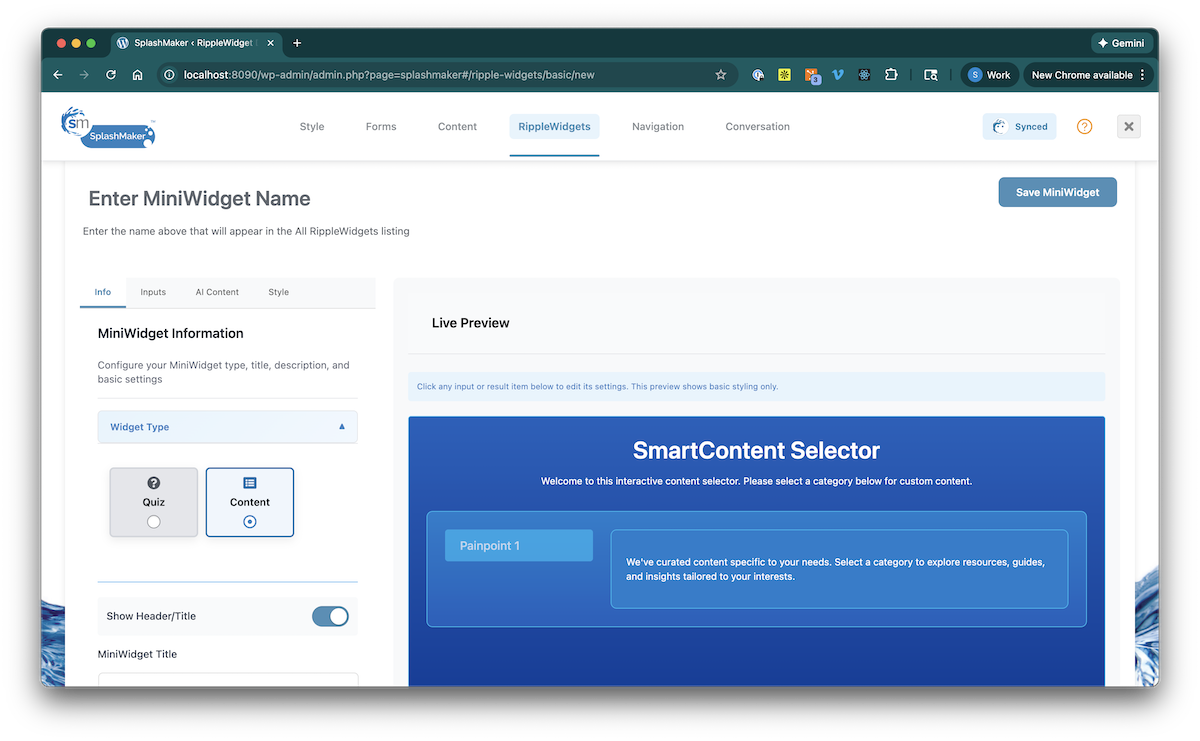Viewport: 1200px width, 741px height.
Task: Open the Chrome extensions puzzle icon
Action: 891,75
